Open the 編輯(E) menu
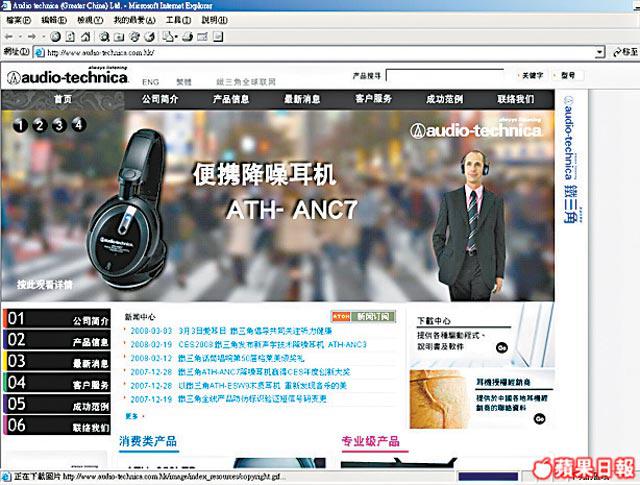The height and width of the screenshot is (485, 640). 54,20
